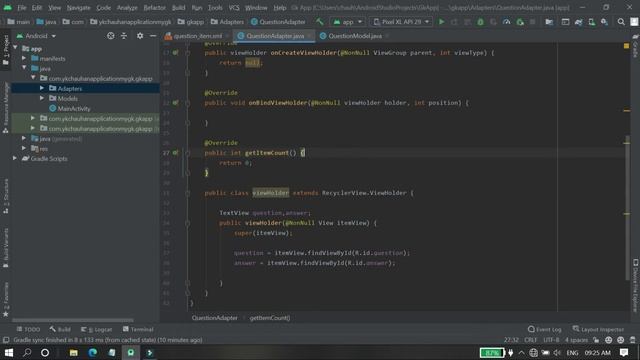Open the AVD Manager phone icon
Screen dimensions: 640x360
591,22
